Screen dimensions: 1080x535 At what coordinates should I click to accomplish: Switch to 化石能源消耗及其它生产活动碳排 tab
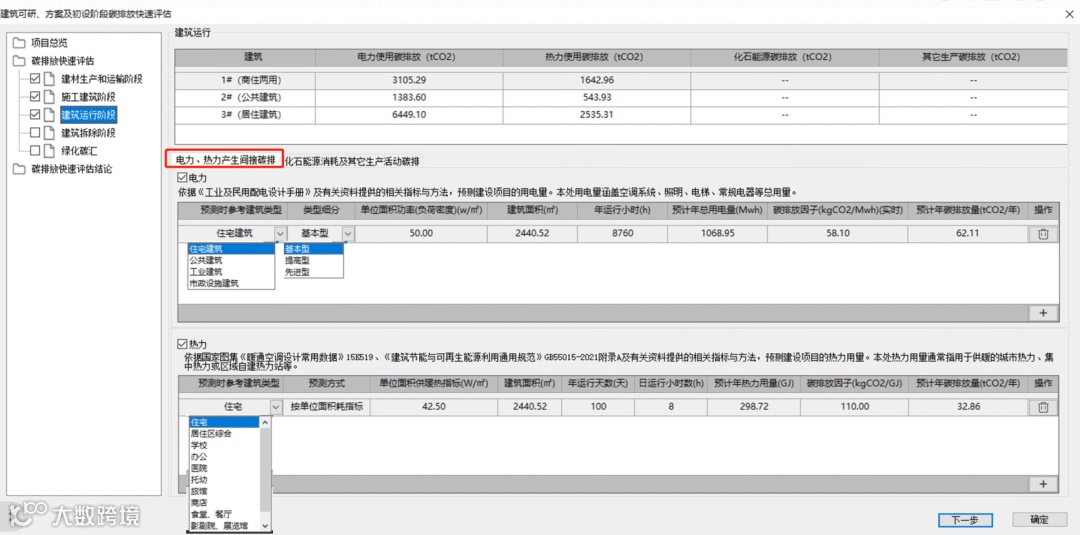point(353,161)
